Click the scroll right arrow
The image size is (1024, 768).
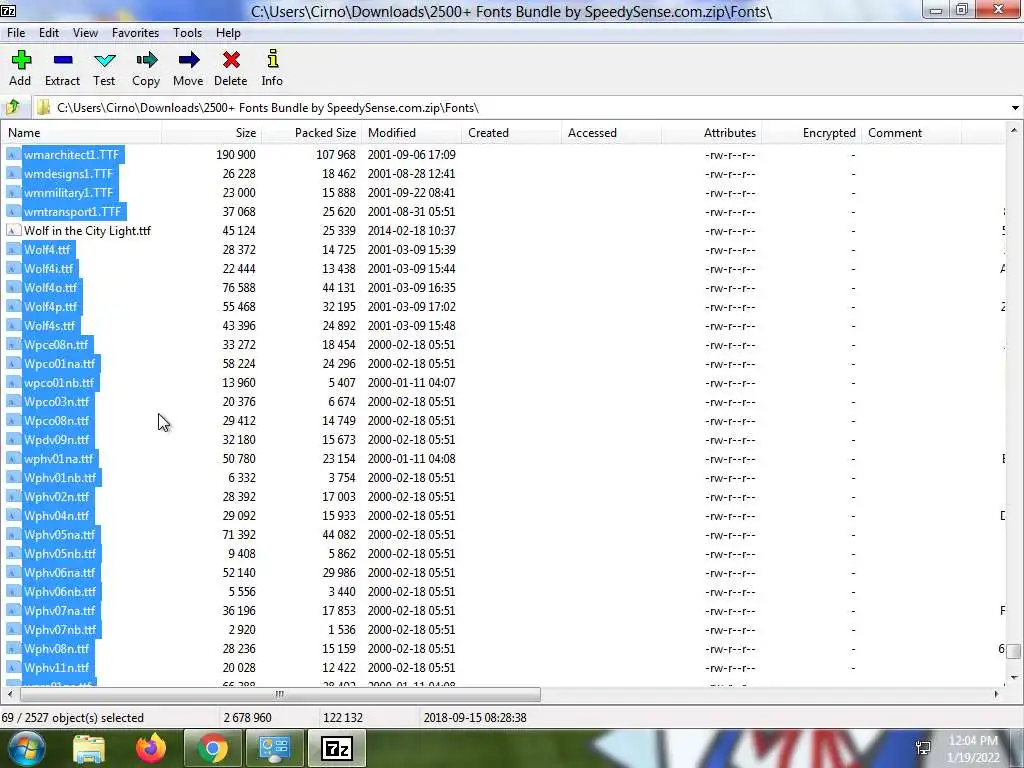click(x=997, y=694)
